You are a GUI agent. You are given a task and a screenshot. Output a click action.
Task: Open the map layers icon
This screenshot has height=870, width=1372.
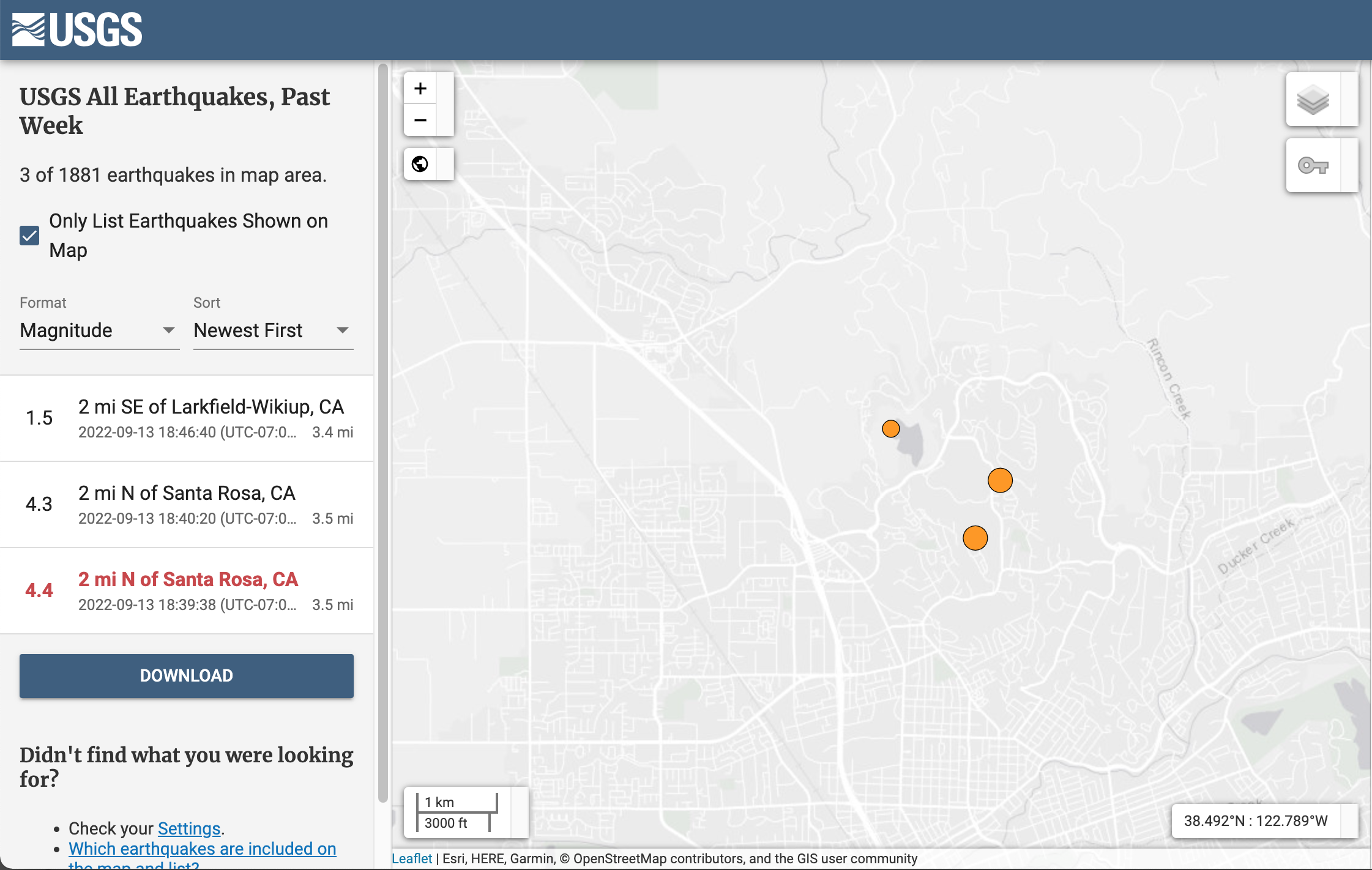1313,100
